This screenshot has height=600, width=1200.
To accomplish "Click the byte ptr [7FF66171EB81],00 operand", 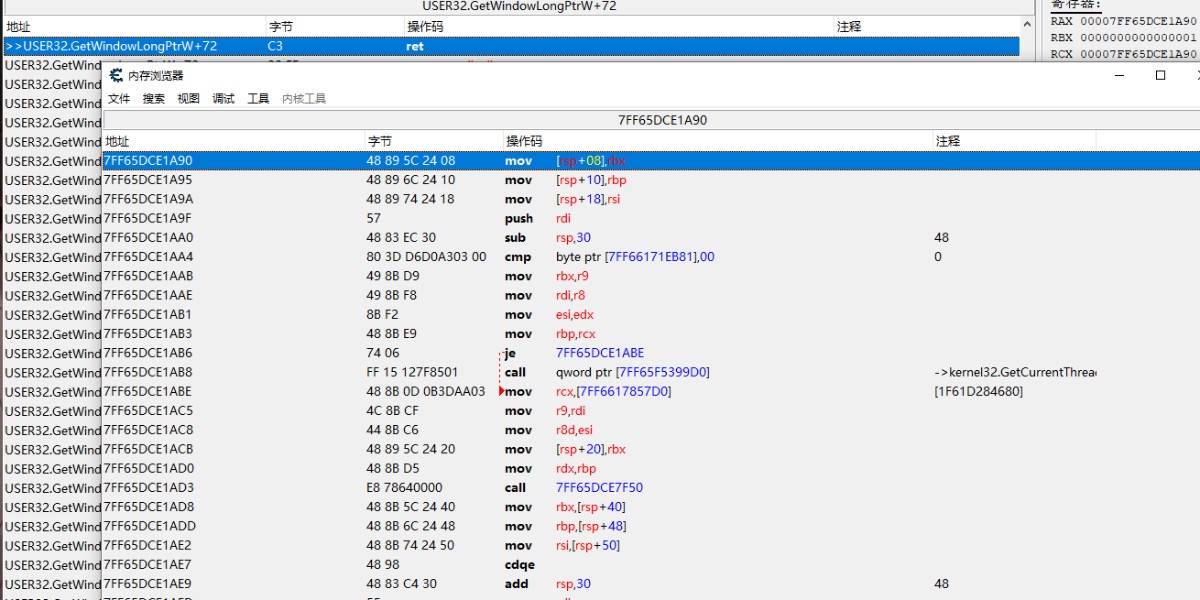I will click(x=635, y=257).
